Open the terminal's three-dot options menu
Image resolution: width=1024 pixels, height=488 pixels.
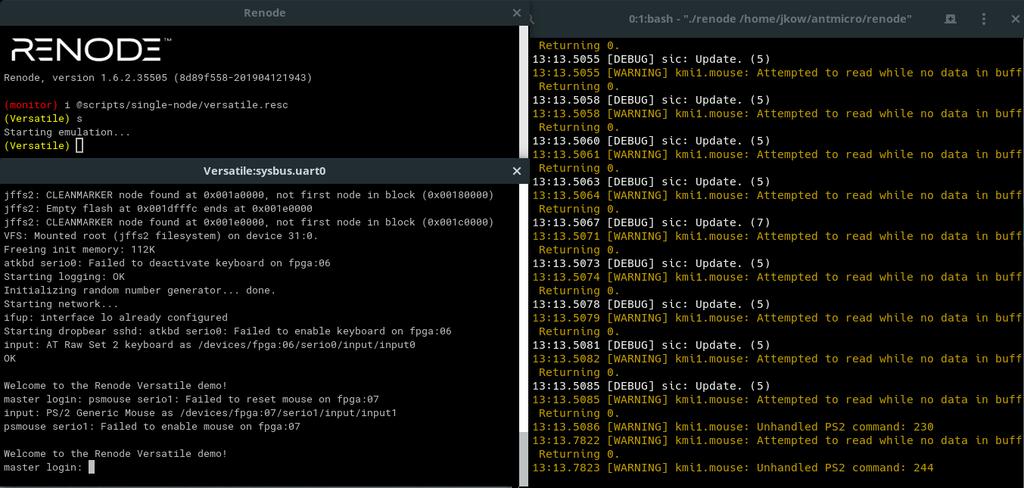984,20
